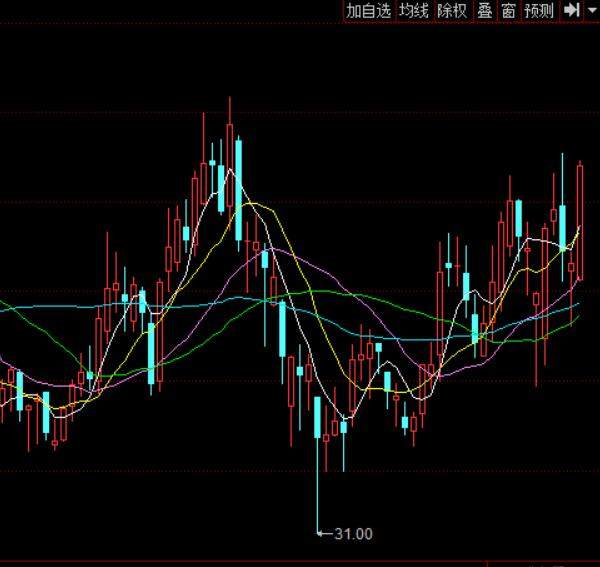Viewport: 600px width, 567px height.
Task: Enable the 叠 overlay comparison
Action: [x=485, y=11]
